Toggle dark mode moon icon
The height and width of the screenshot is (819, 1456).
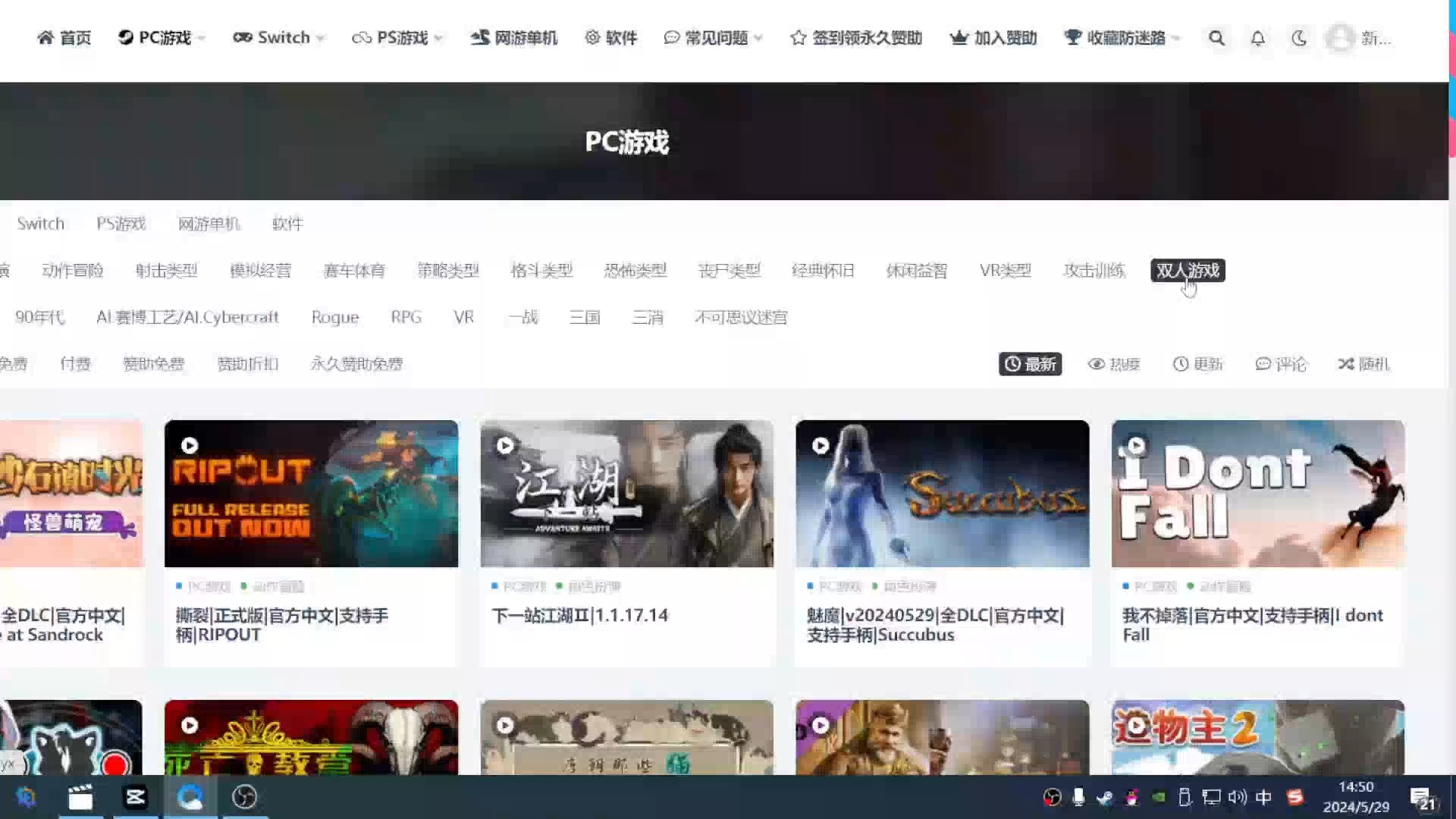coord(1299,38)
